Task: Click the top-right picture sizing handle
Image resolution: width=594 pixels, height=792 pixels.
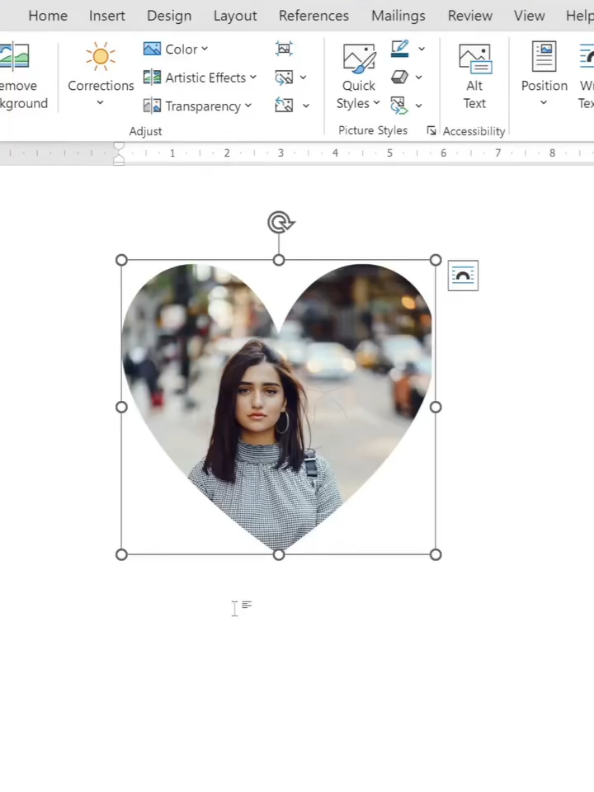Action: (435, 260)
